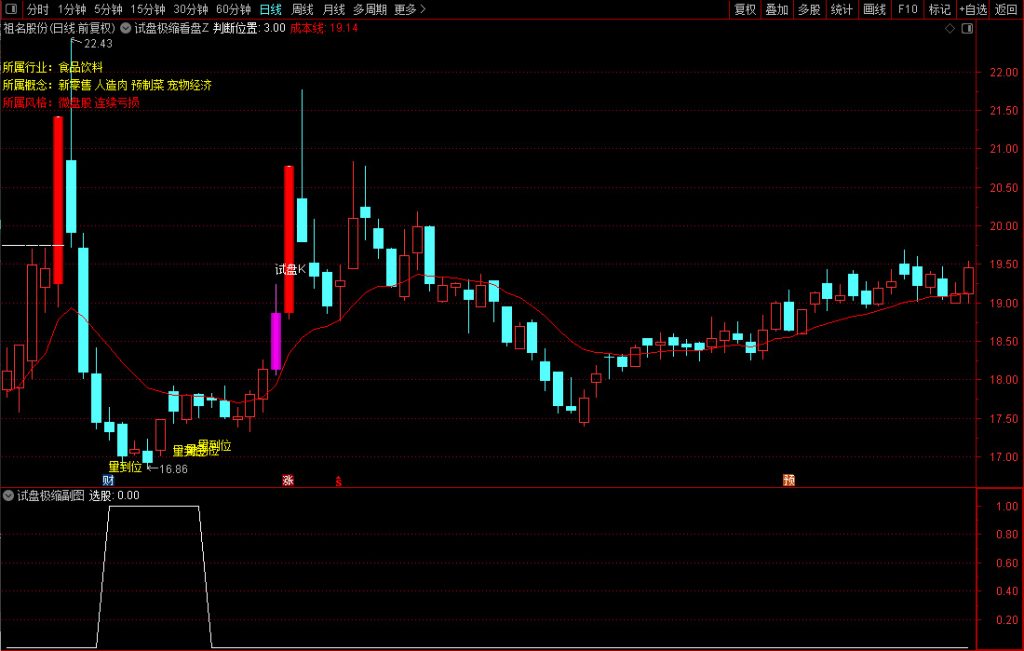This screenshot has height=651, width=1024.
Task: Expand the 试盘极缩看盘Z indicator dropdown arrow
Action: point(125,29)
